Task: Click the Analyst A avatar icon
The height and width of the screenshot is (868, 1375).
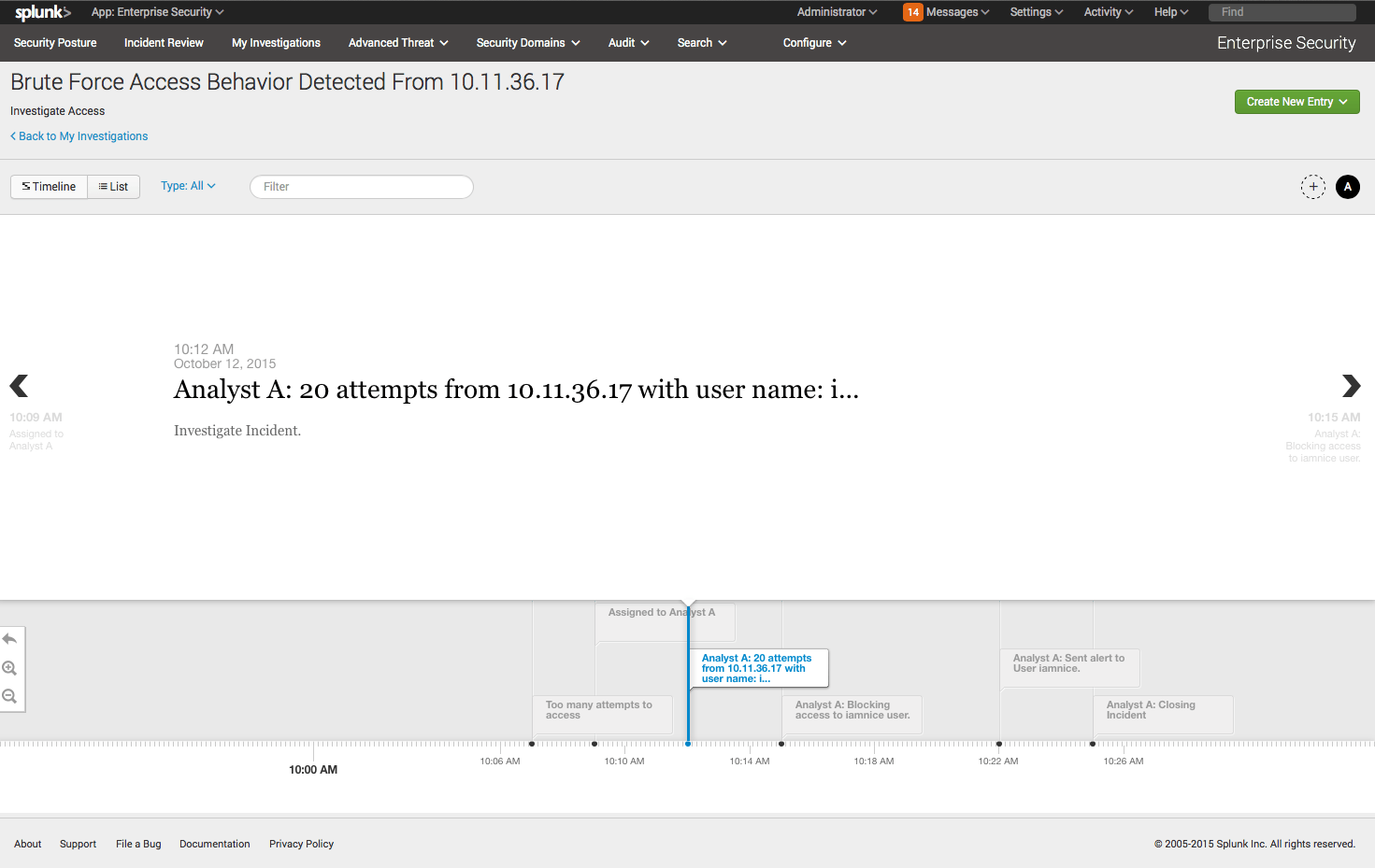Action: (x=1347, y=187)
